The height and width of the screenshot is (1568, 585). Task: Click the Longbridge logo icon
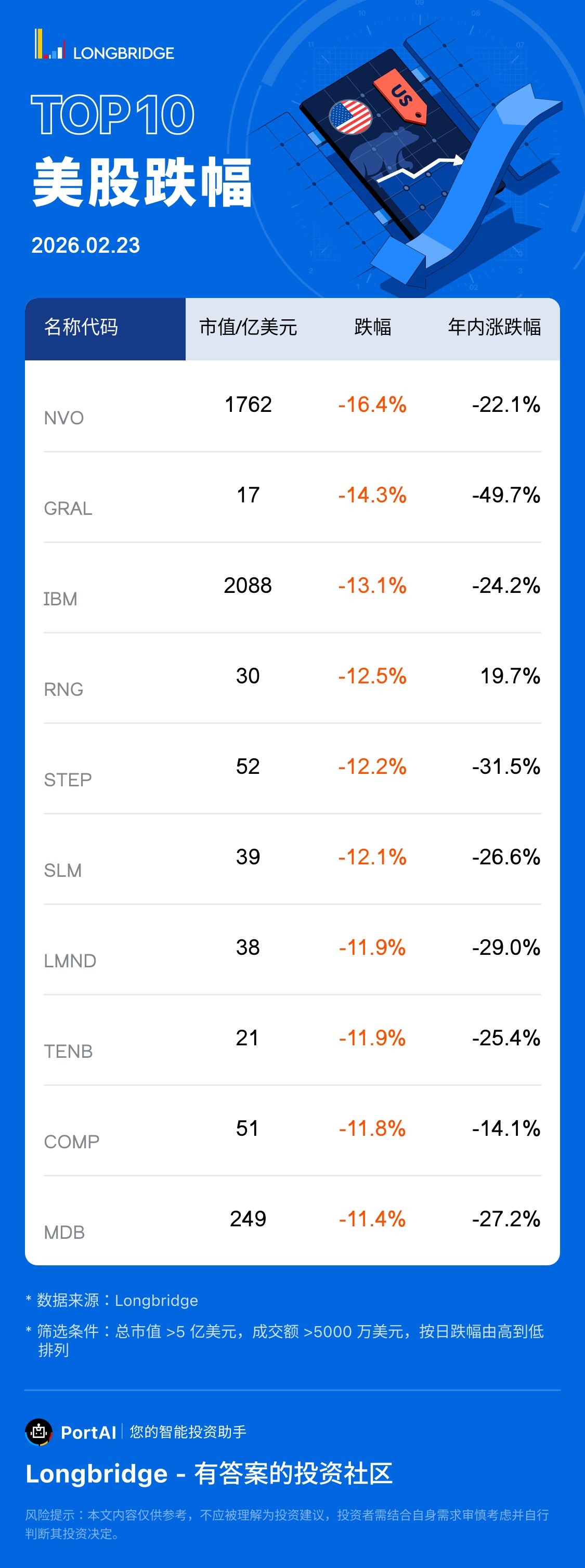(49, 45)
